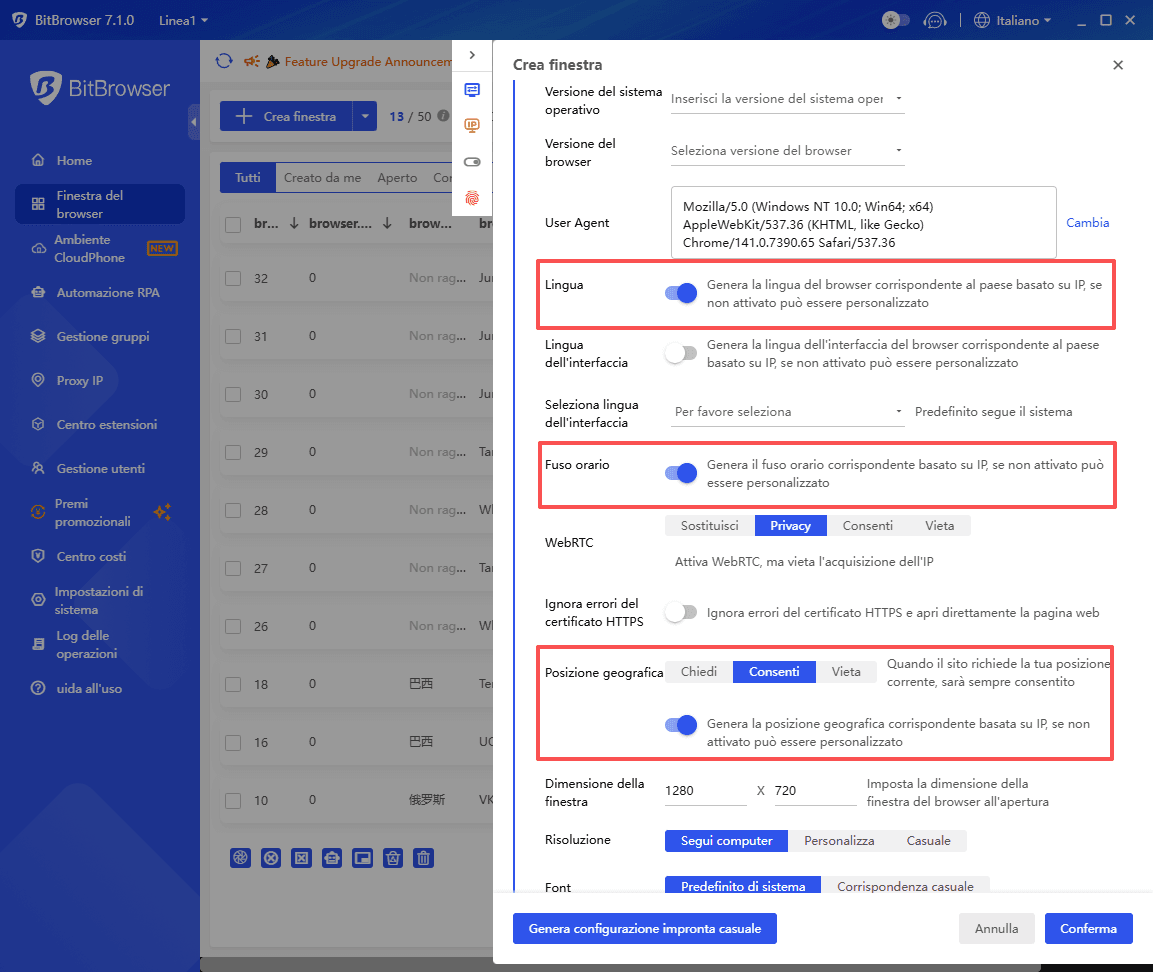Image resolution: width=1153 pixels, height=972 pixels.
Task: Open the Seleziona lingua dell'interfaccia dropdown
Action: coord(786,411)
